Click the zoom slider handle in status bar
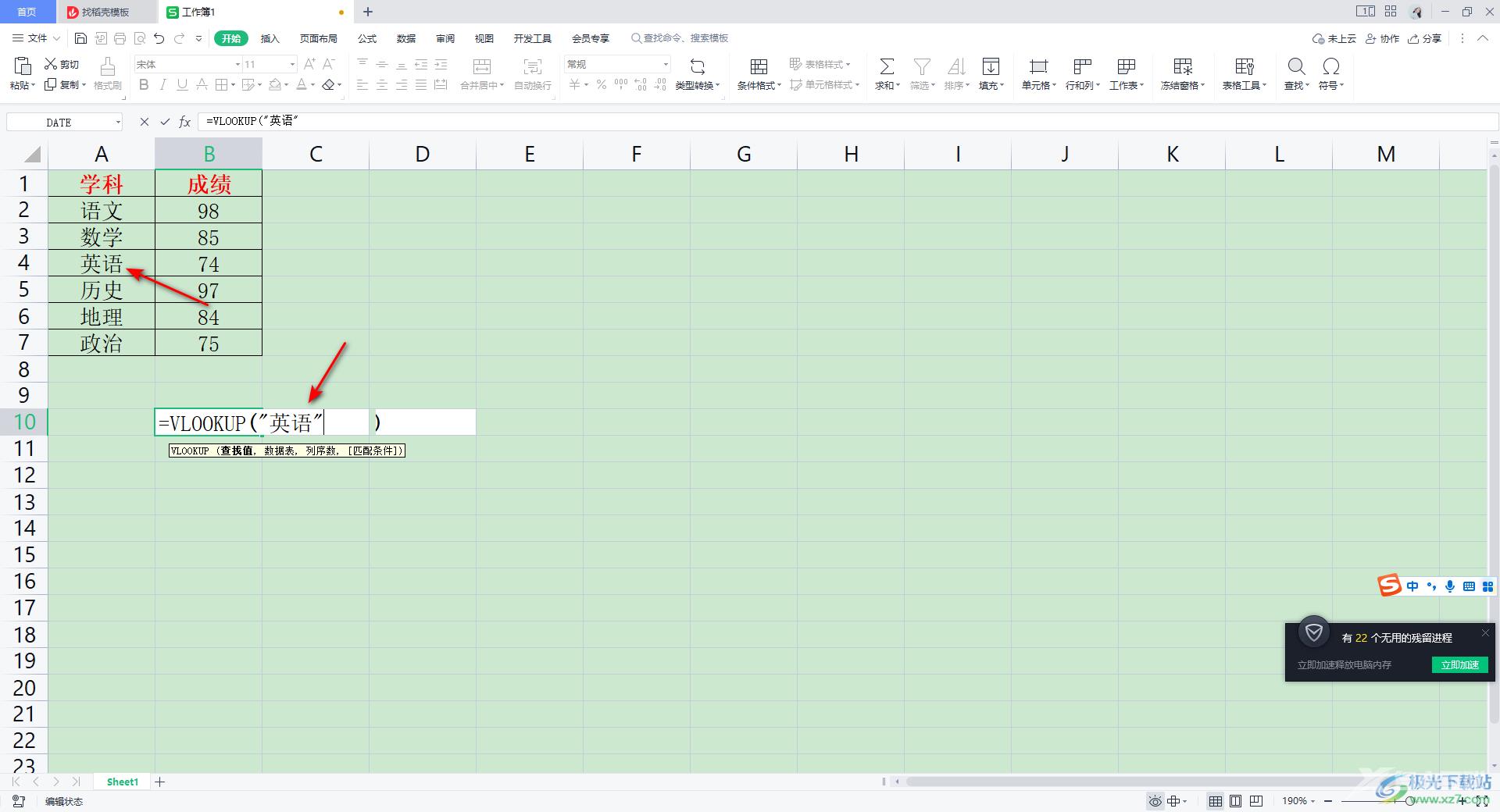The image size is (1500, 812). 1409,801
